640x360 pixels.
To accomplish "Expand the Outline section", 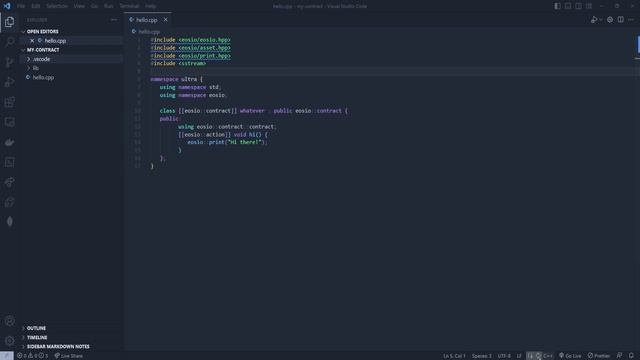I will 36,328.
